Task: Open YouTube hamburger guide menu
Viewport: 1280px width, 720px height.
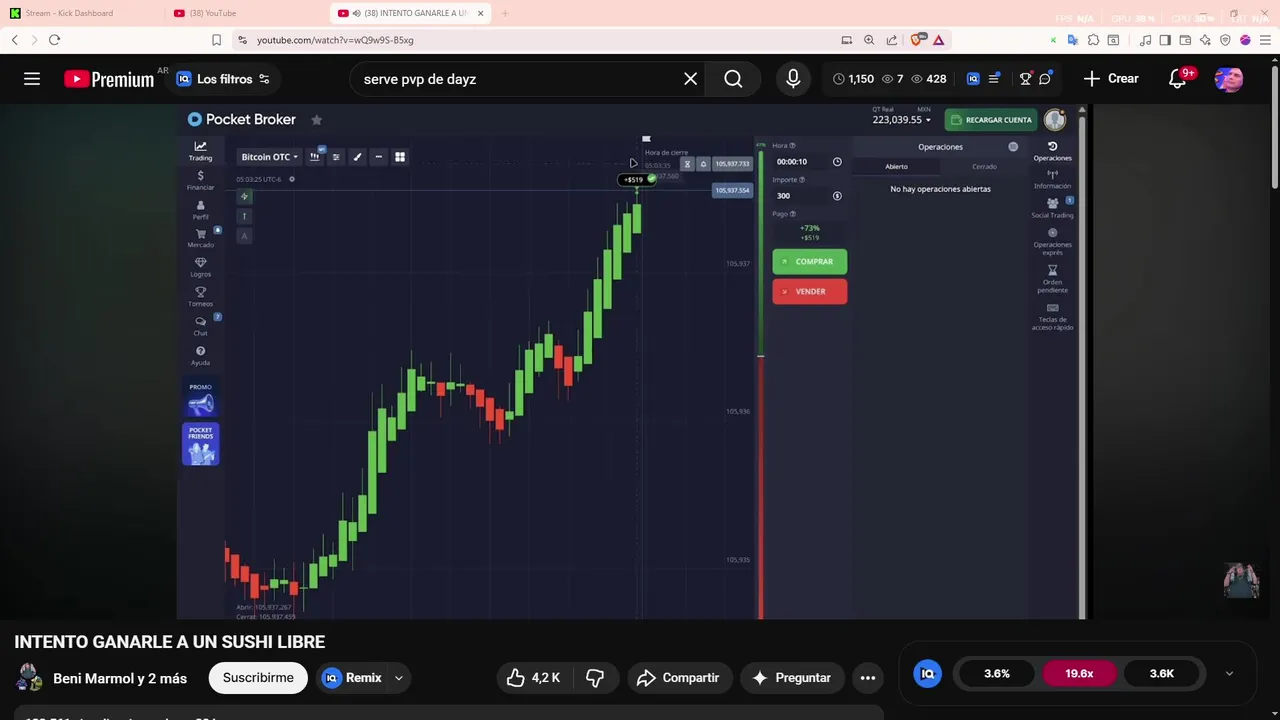Action: coord(32,79)
